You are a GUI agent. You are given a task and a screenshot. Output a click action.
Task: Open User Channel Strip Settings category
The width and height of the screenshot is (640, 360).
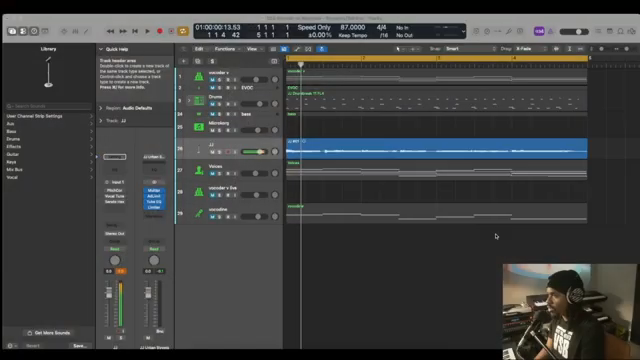click(x=49, y=116)
